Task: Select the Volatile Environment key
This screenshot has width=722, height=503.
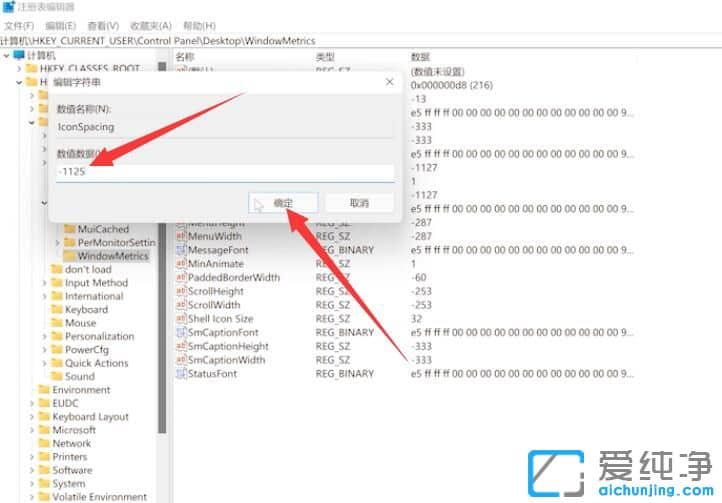Action: coord(99,497)
